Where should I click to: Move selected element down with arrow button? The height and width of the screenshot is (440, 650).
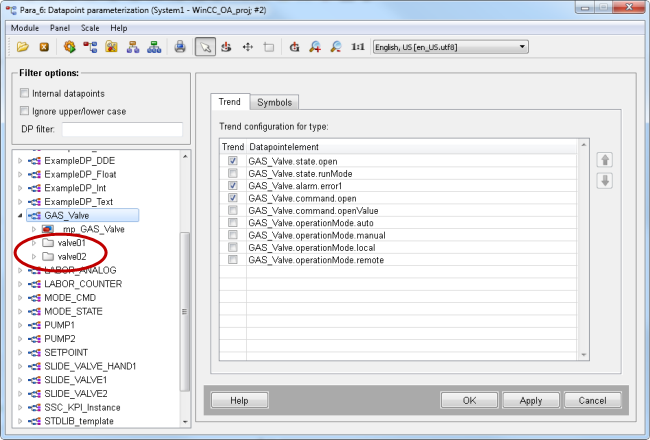tap(604, 181)
